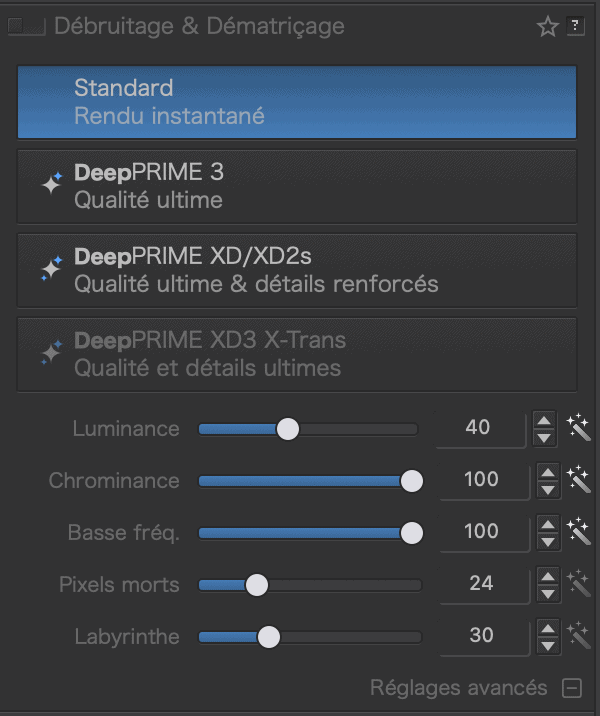Mark the panel as favorite with star
The height and width of the screenshot is (716, 600).
tap(547, 27)
